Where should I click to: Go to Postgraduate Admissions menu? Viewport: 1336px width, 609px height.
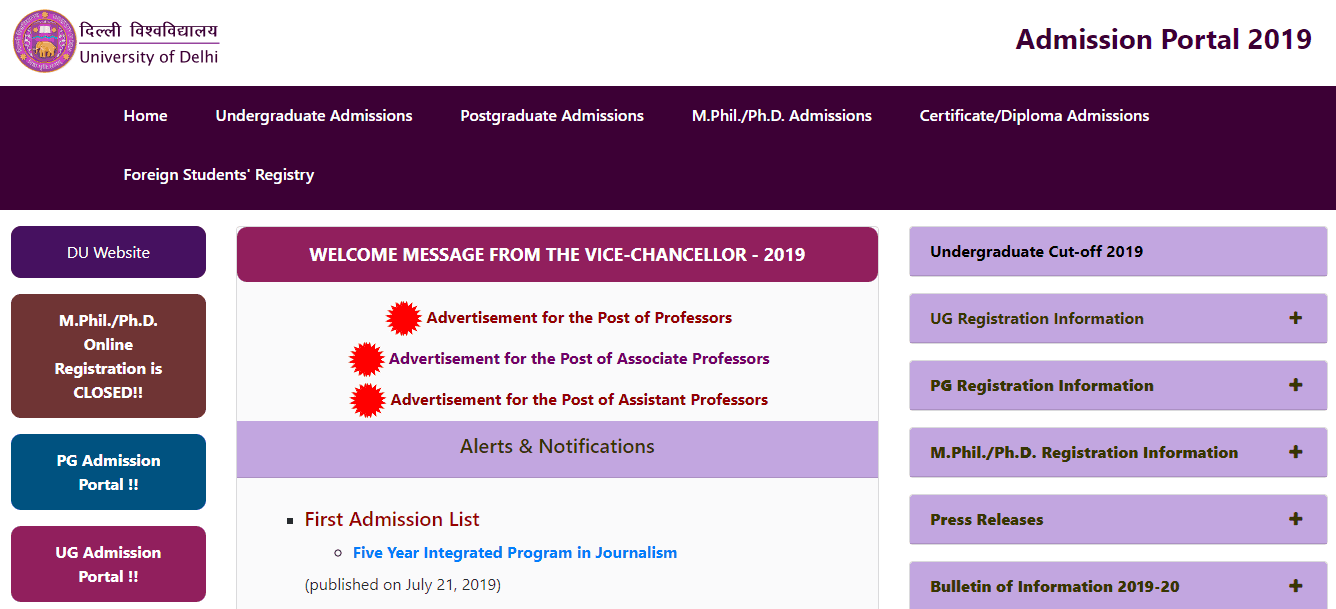click(552, 116)
